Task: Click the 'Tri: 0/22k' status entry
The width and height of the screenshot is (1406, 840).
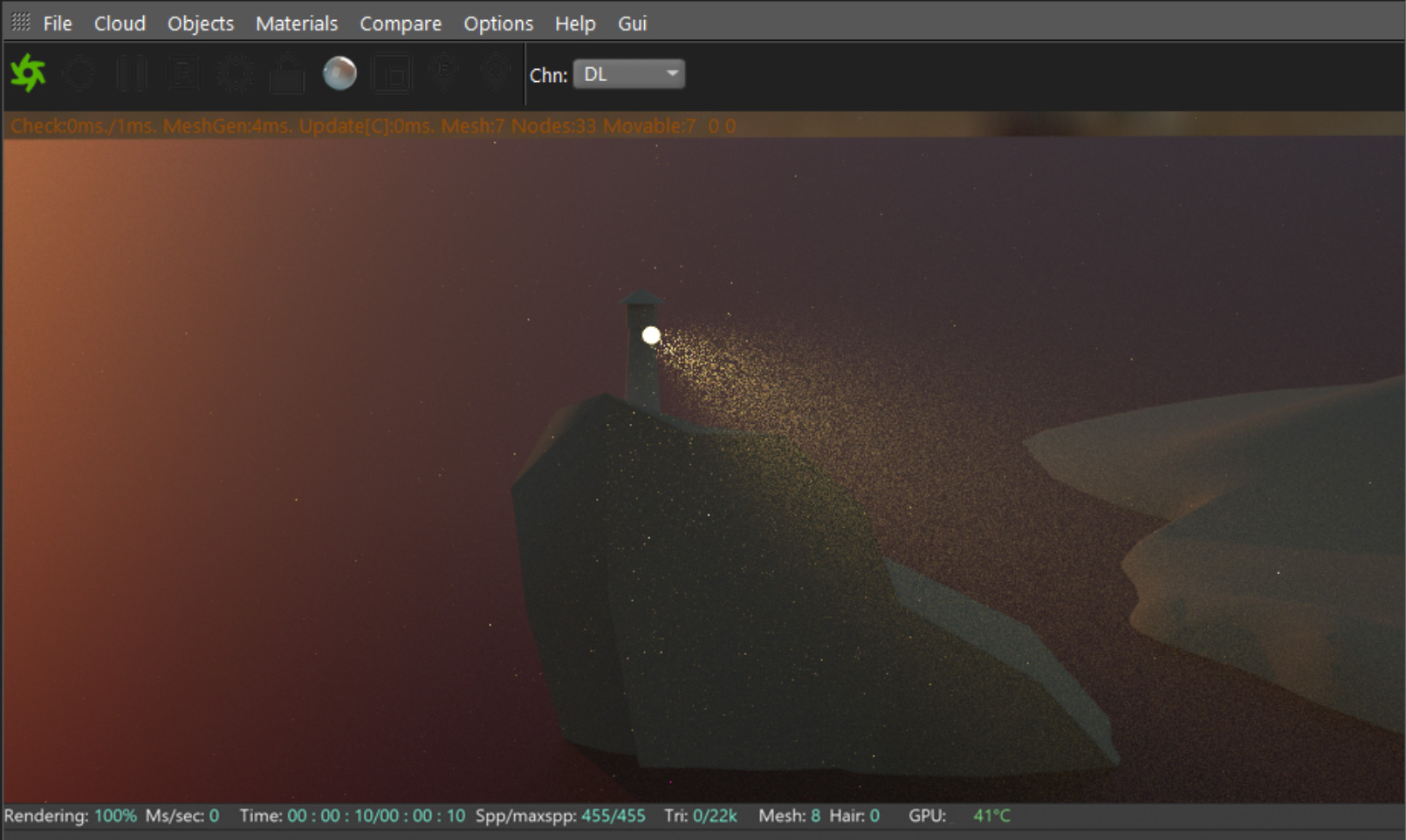Action: [701, 816]
